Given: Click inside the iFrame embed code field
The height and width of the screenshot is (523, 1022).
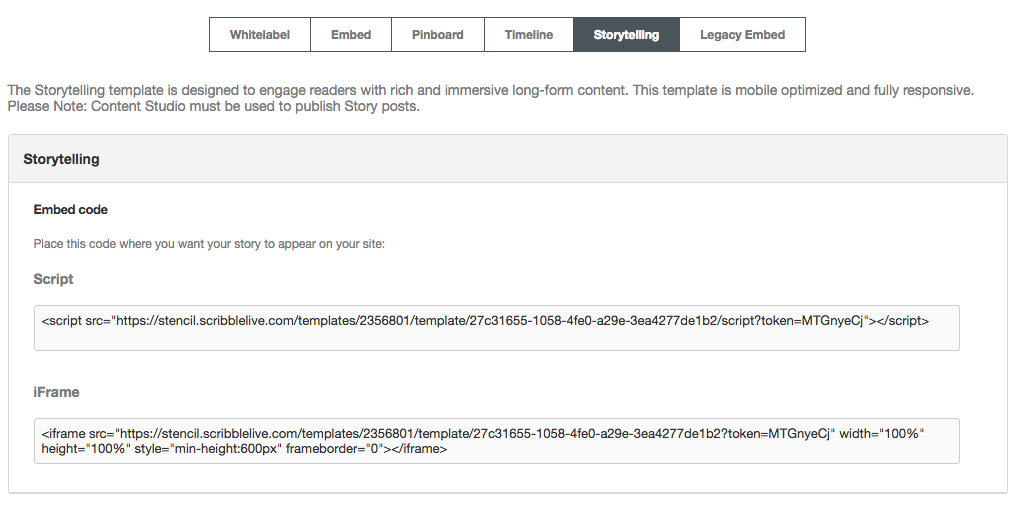Looking at the screenshot, I should [497, 441].
